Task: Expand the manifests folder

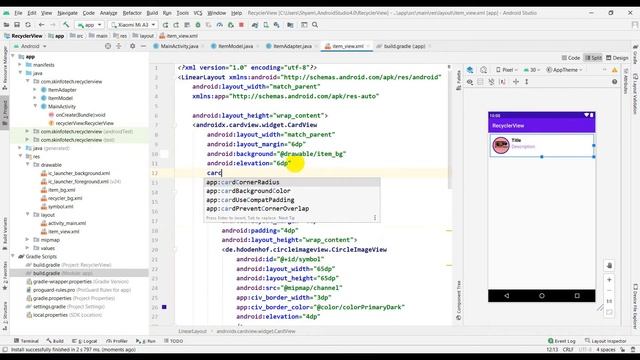Action: [x=20, y=64]
